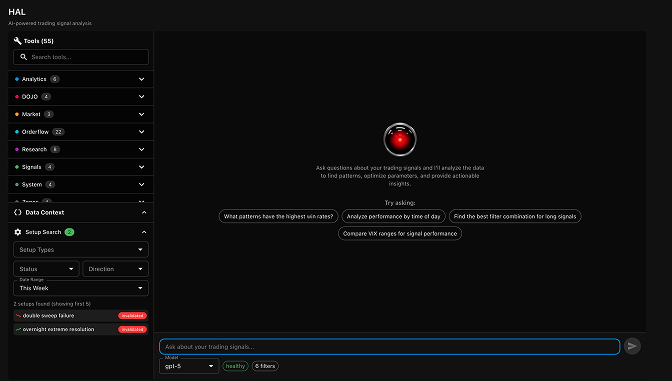The height and width of the screenshot is (381, 672).
Task: Collapse the Setup Search section
Action: click(x=144, y=232)
